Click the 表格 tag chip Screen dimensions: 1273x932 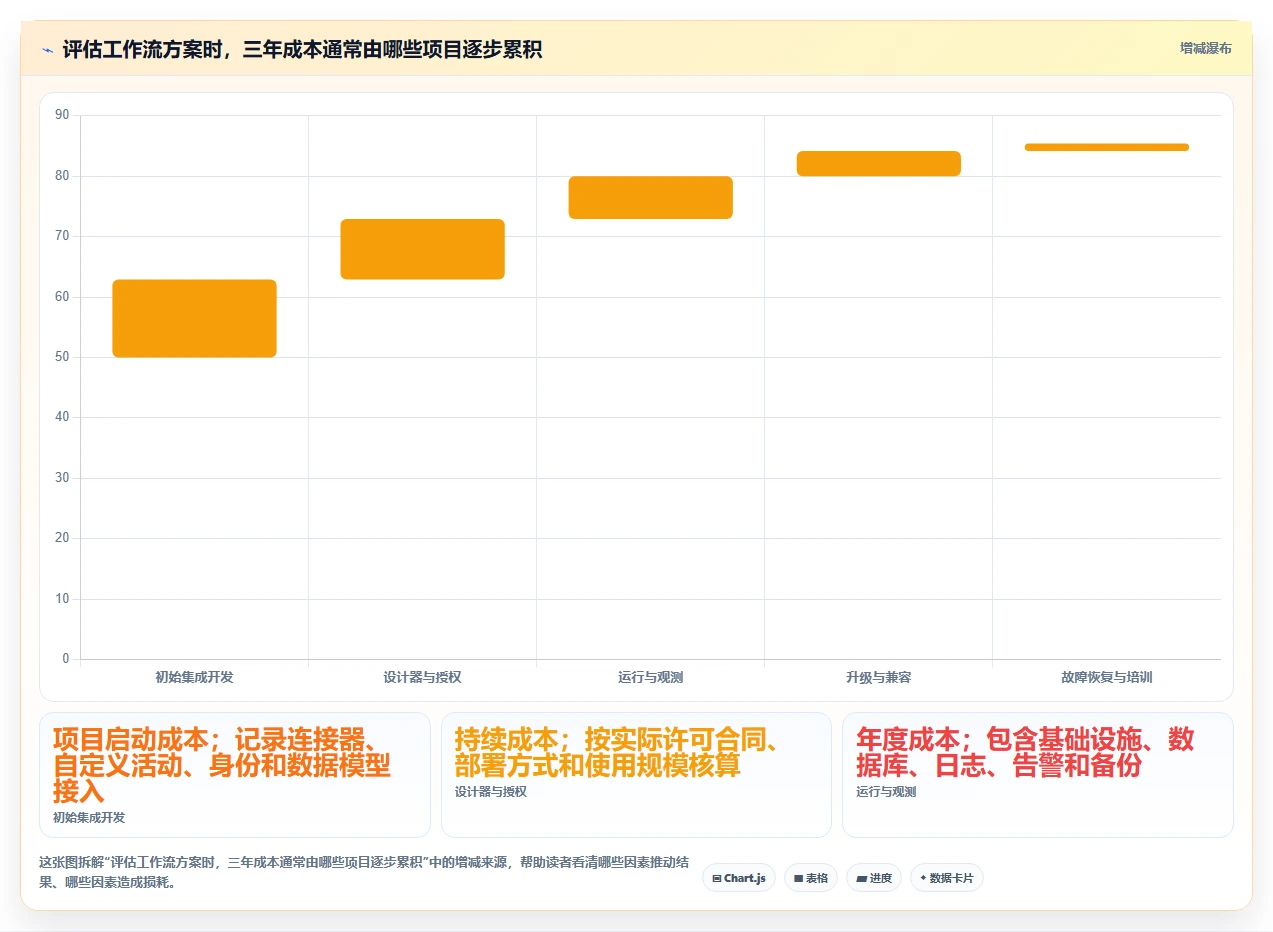point(811,878)
